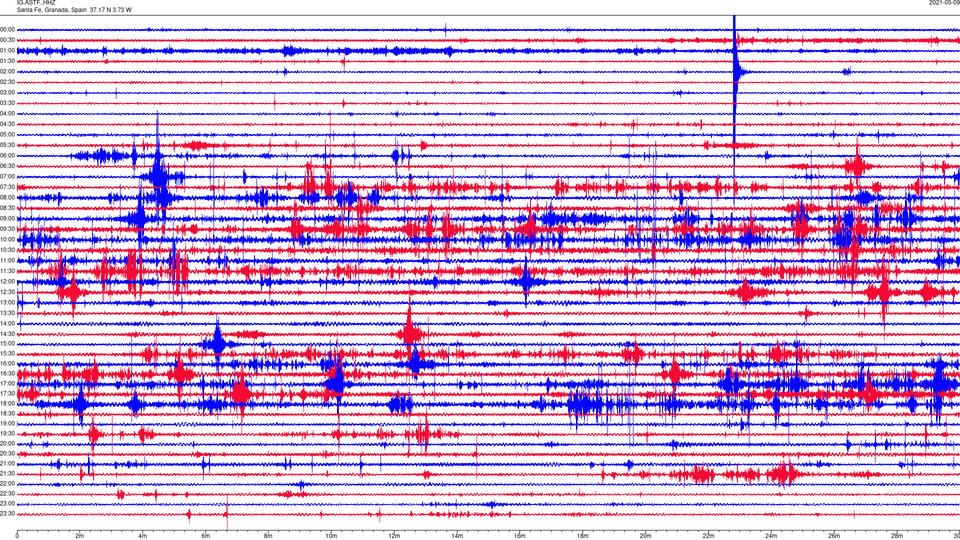
Task: Choose the 23:00 time label
Action: point(7,503)
